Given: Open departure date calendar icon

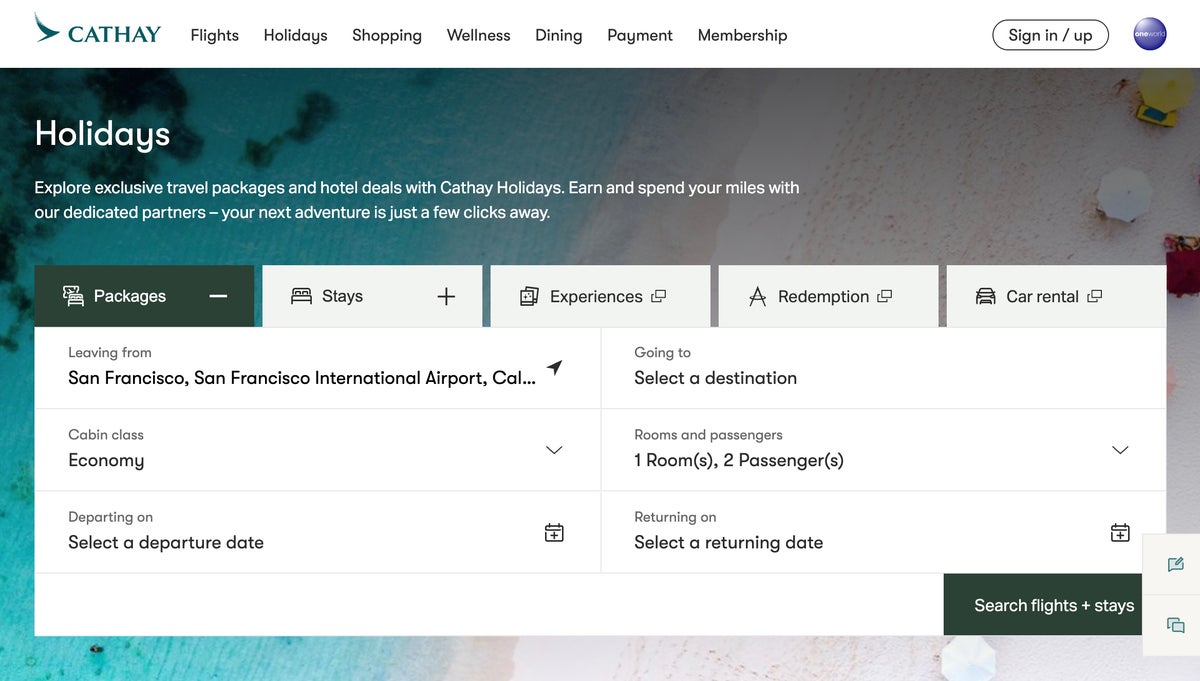Looking at the screenshot, I should (x=554, y=533).
